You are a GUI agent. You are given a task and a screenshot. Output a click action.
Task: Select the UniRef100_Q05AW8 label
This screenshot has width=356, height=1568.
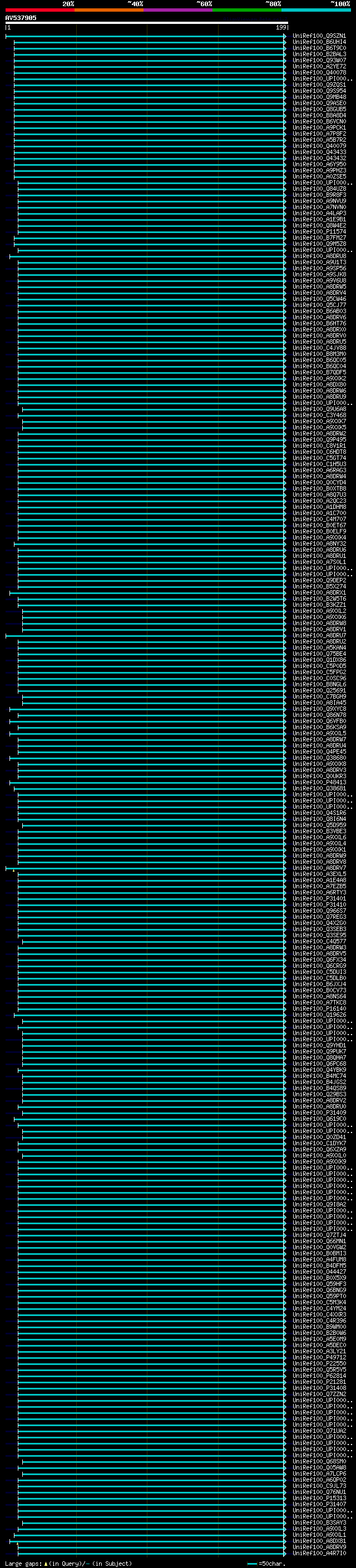click(319, 1467)
